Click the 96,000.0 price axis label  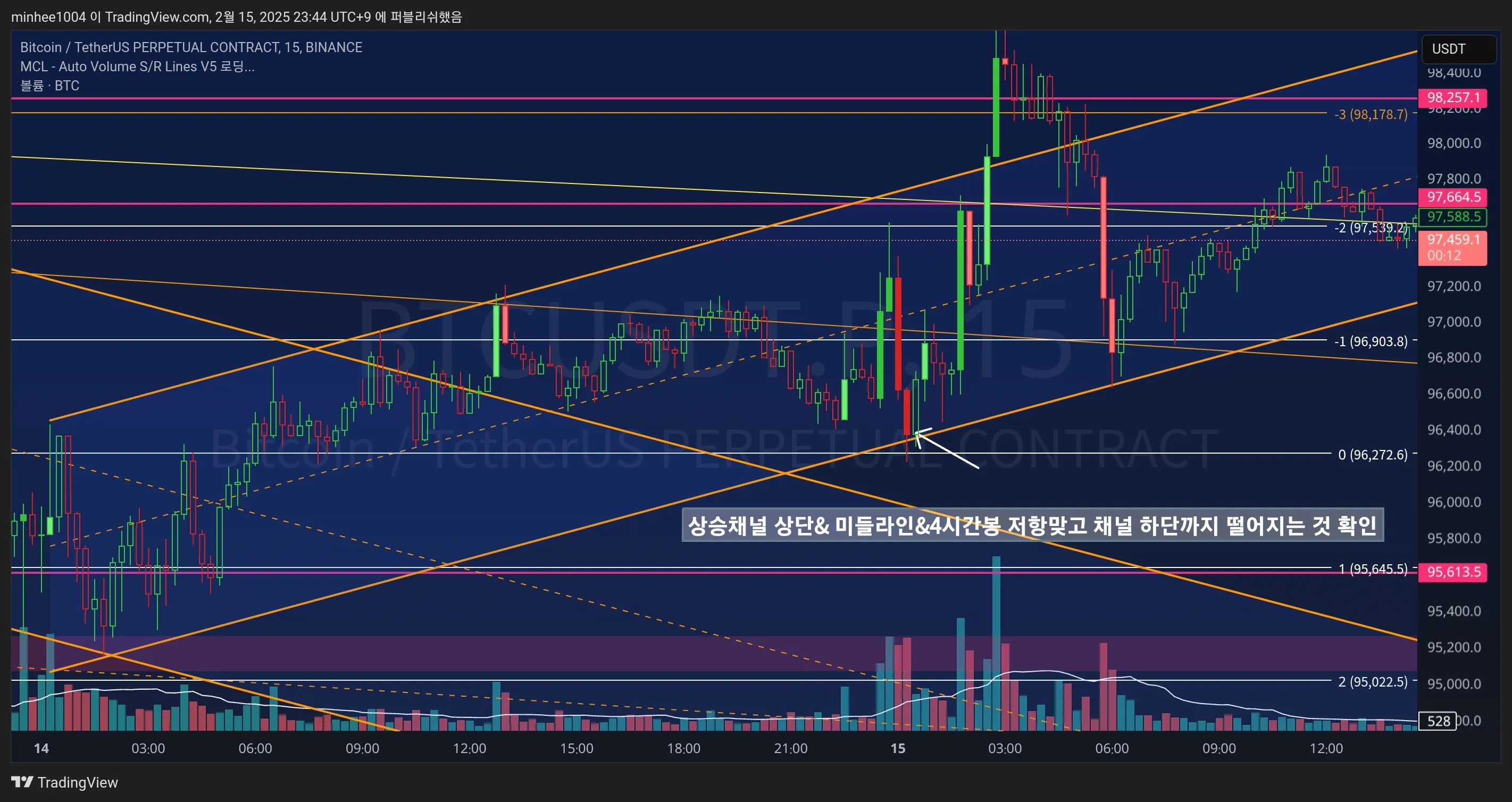tap(1455, 502)
